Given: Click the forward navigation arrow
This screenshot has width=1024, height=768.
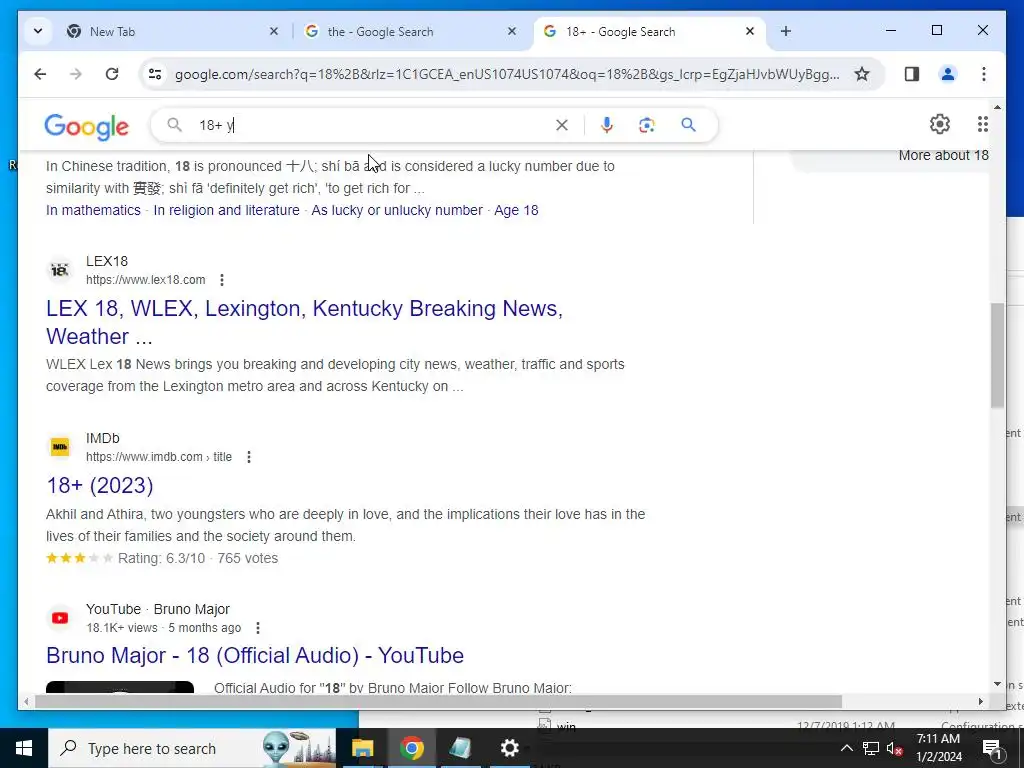Looking at the screenshot, I should [x=76, y=74].
